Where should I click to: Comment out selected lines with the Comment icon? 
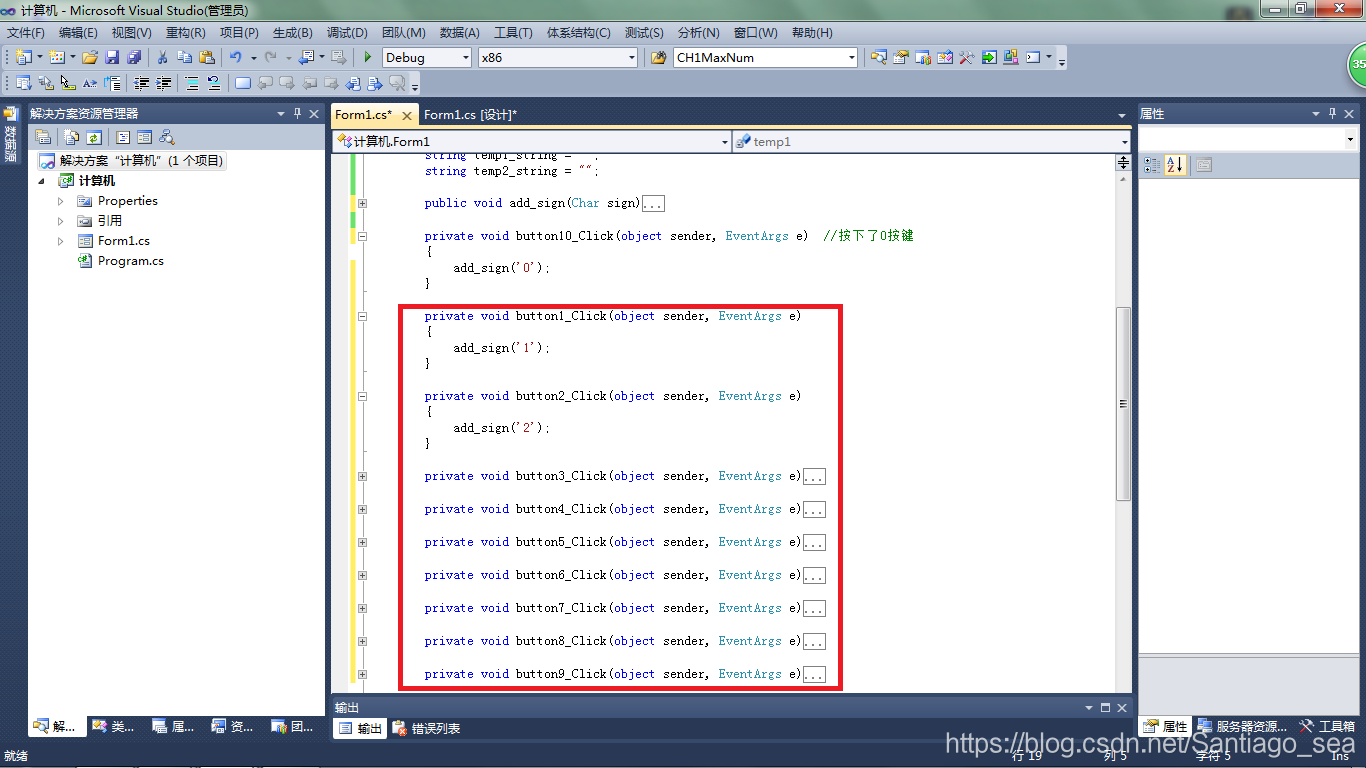[x=191, y=83]
